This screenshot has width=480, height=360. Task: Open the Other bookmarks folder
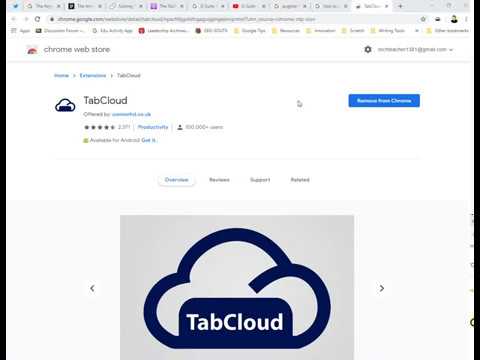click(447, 31)
